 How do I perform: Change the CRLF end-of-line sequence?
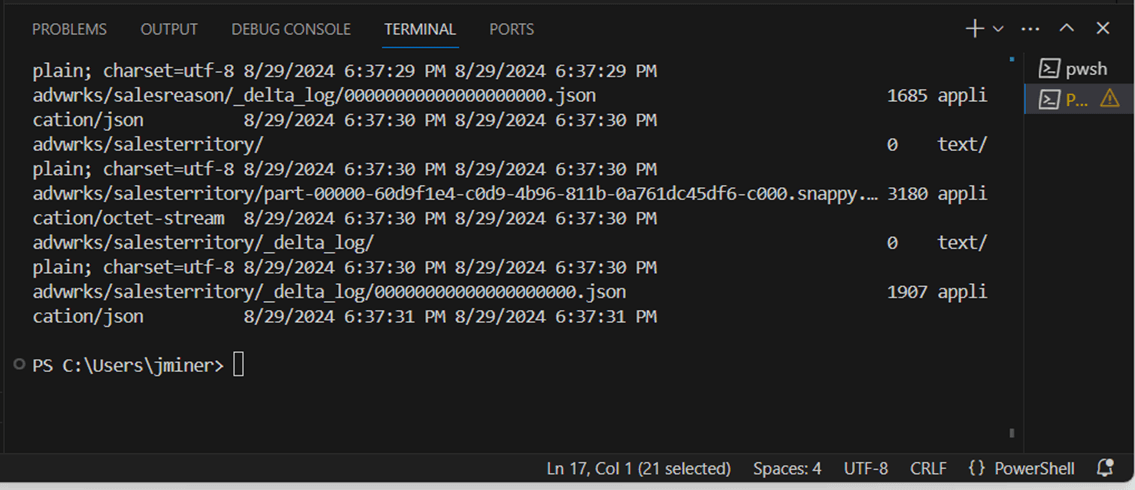(x=928, y=468)
